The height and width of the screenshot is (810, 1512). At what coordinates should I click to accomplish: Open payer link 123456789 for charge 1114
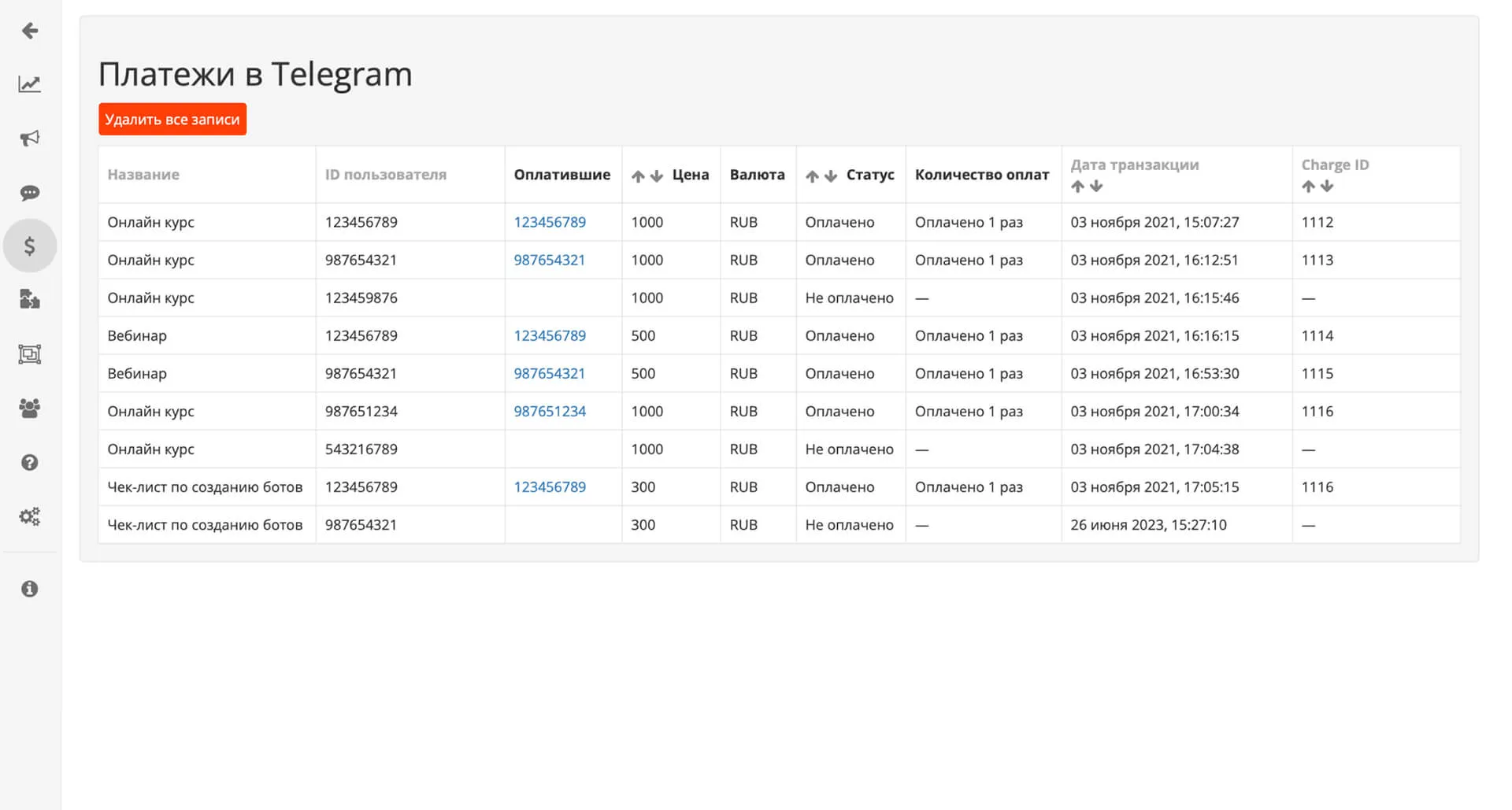(550, 336)
